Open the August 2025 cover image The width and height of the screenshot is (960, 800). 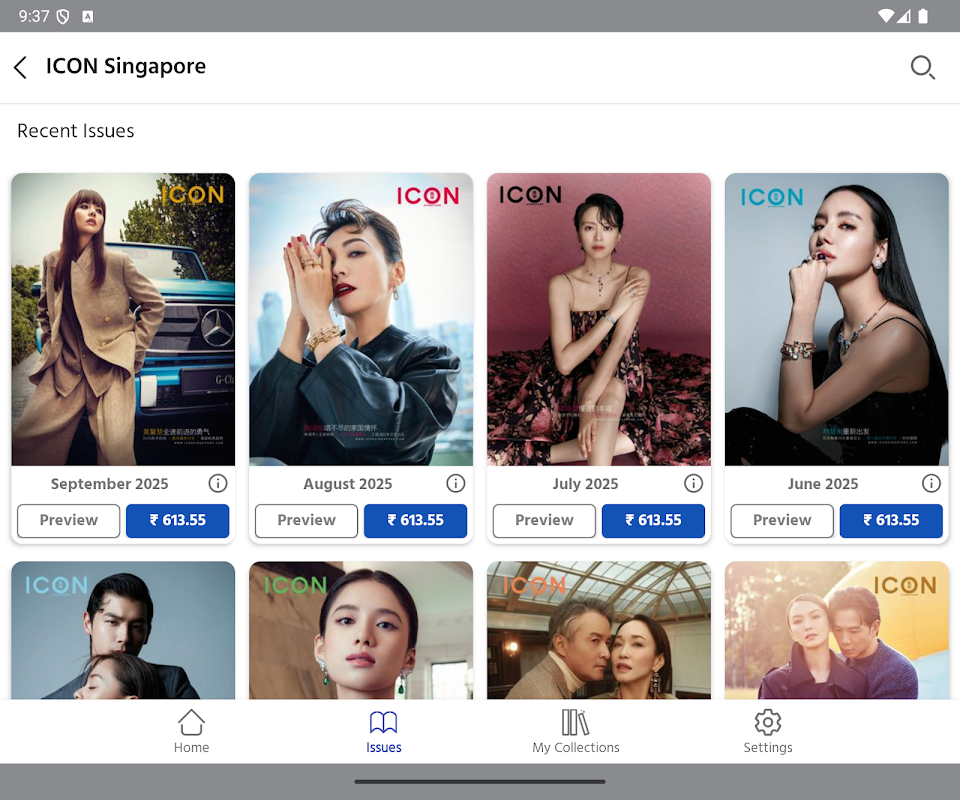361,319
